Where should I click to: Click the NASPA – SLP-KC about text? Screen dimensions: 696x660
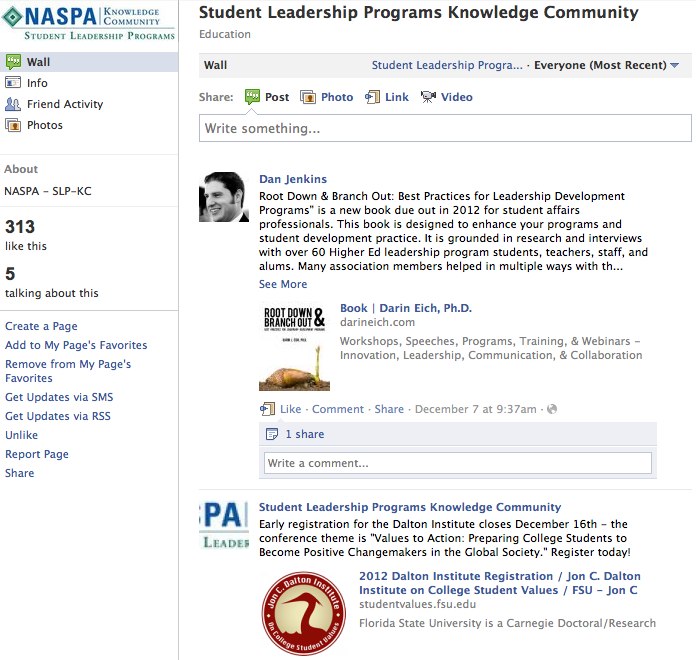coord(48,191)
